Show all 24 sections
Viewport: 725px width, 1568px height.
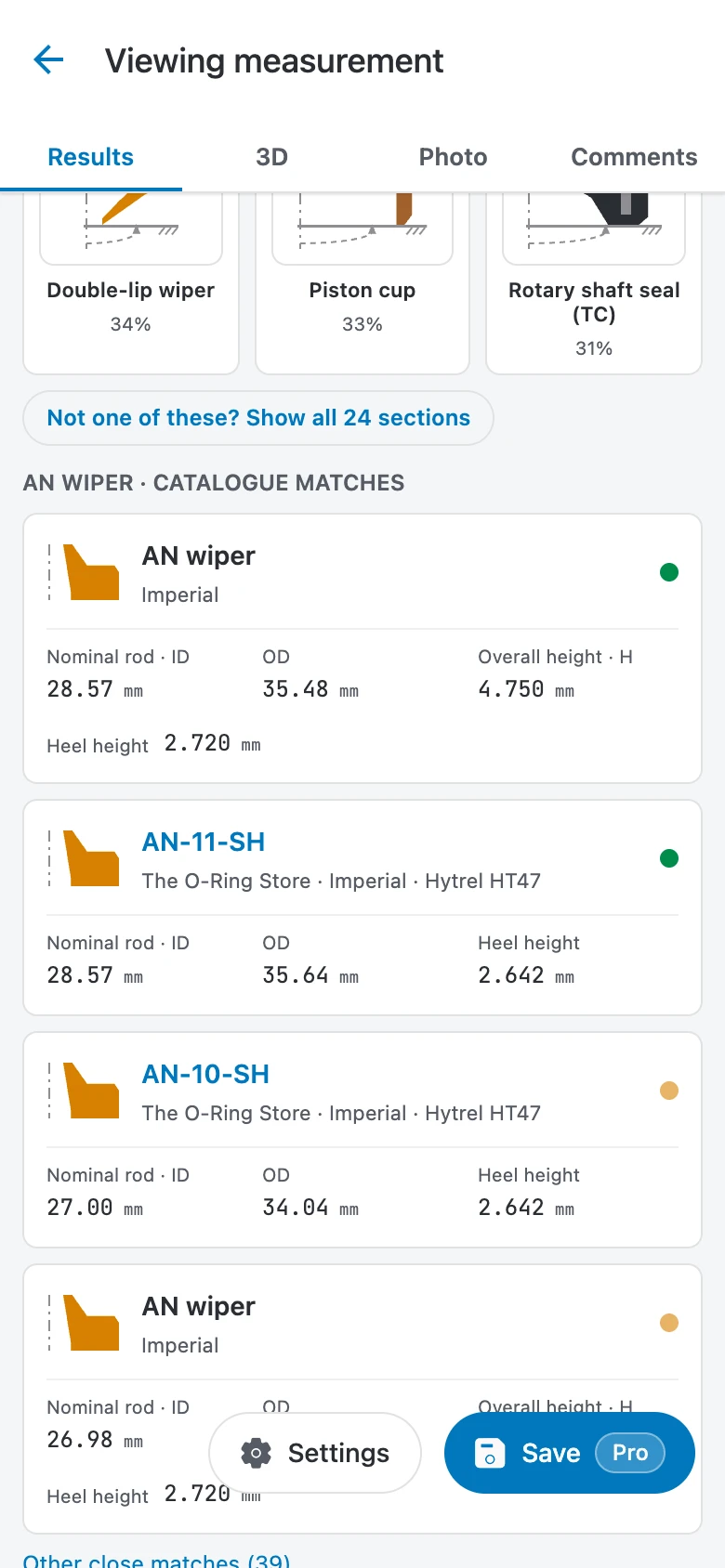point(258,418)
